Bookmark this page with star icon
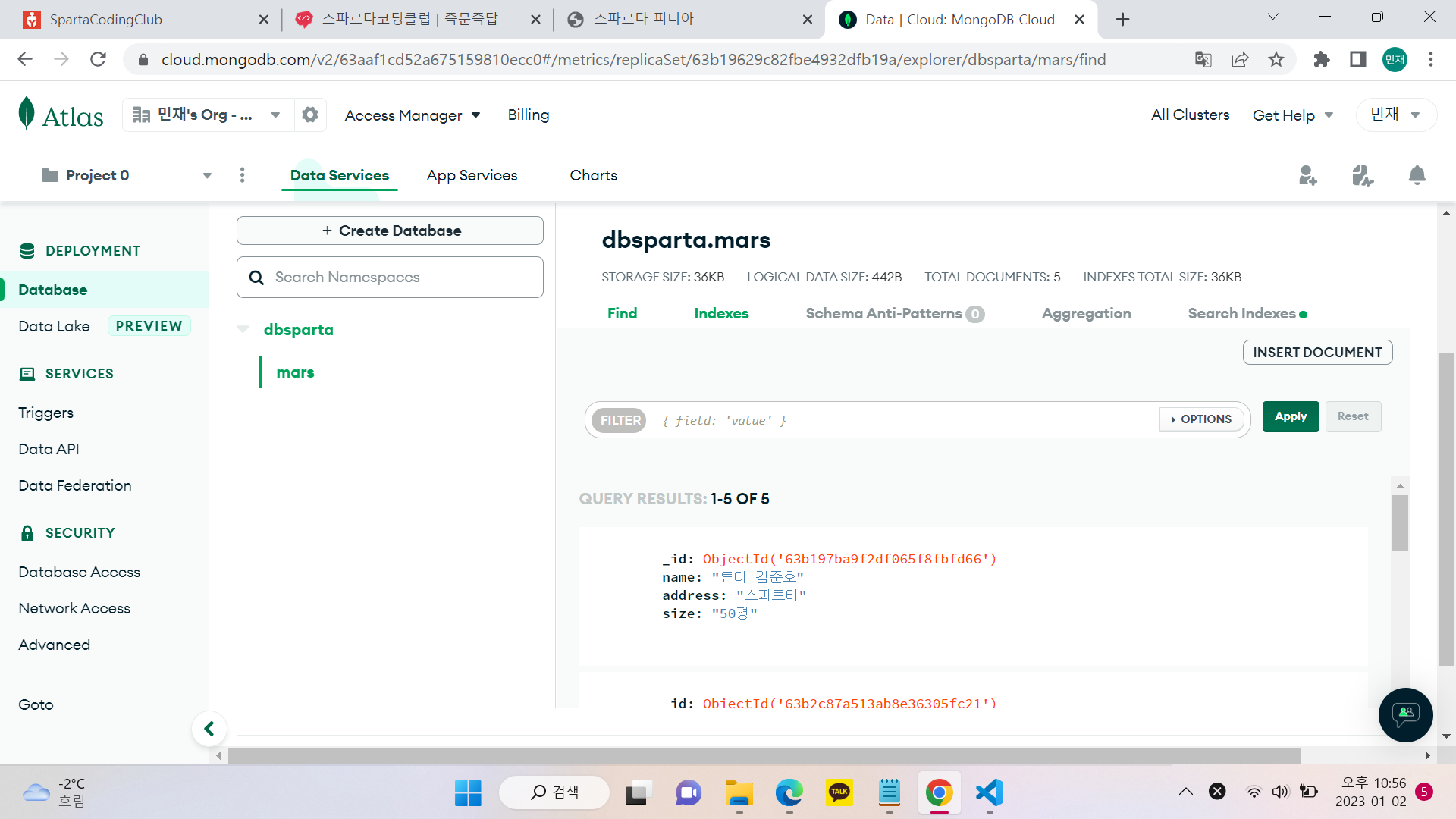 (x=1276, y=59)
